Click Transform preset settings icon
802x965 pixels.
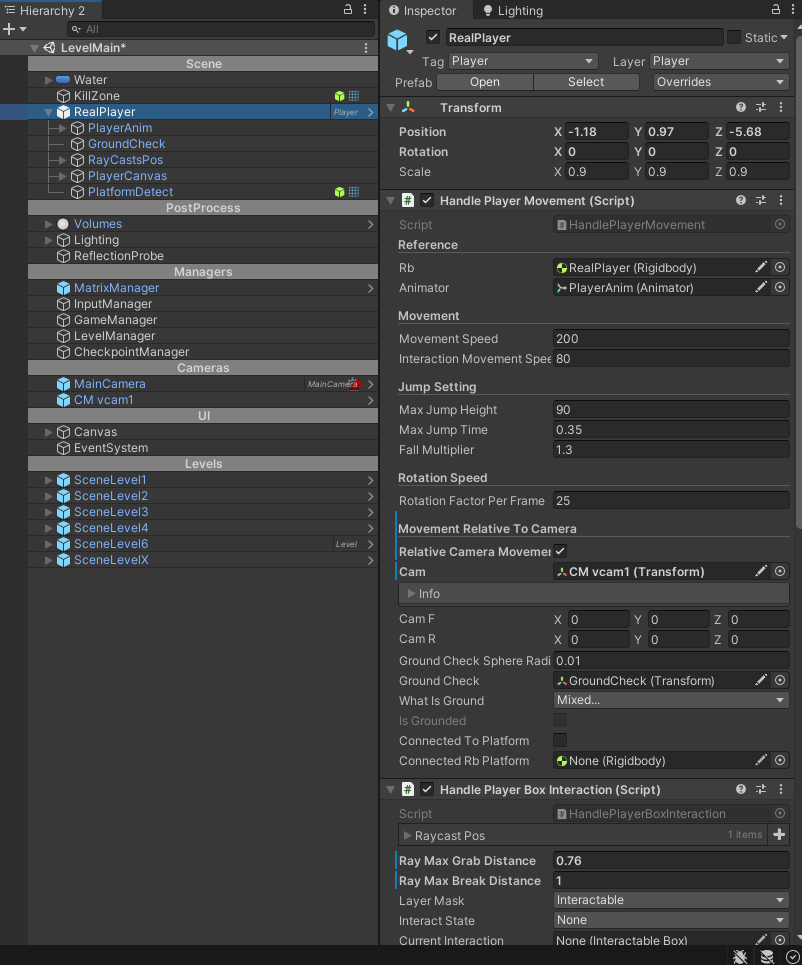coord(761,108)
